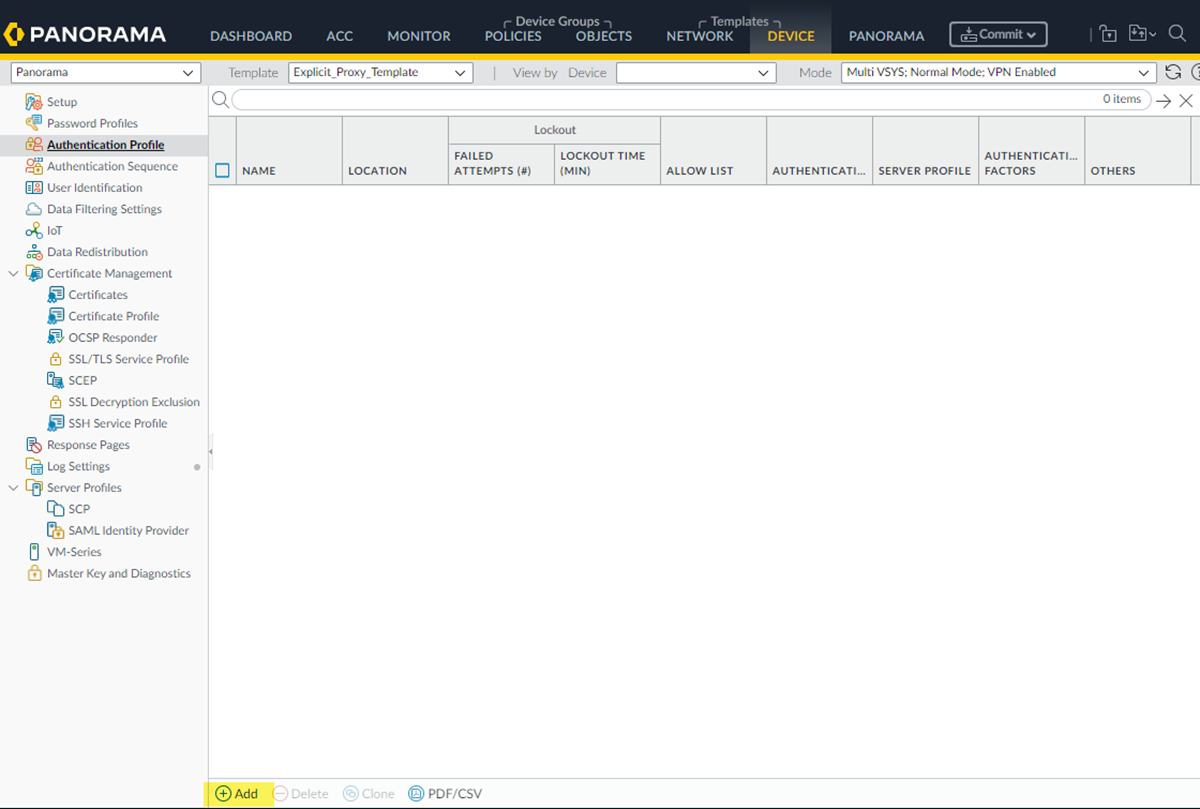Click the SSL Decryption Exclusion lock icon

click(x=56, y=402)
